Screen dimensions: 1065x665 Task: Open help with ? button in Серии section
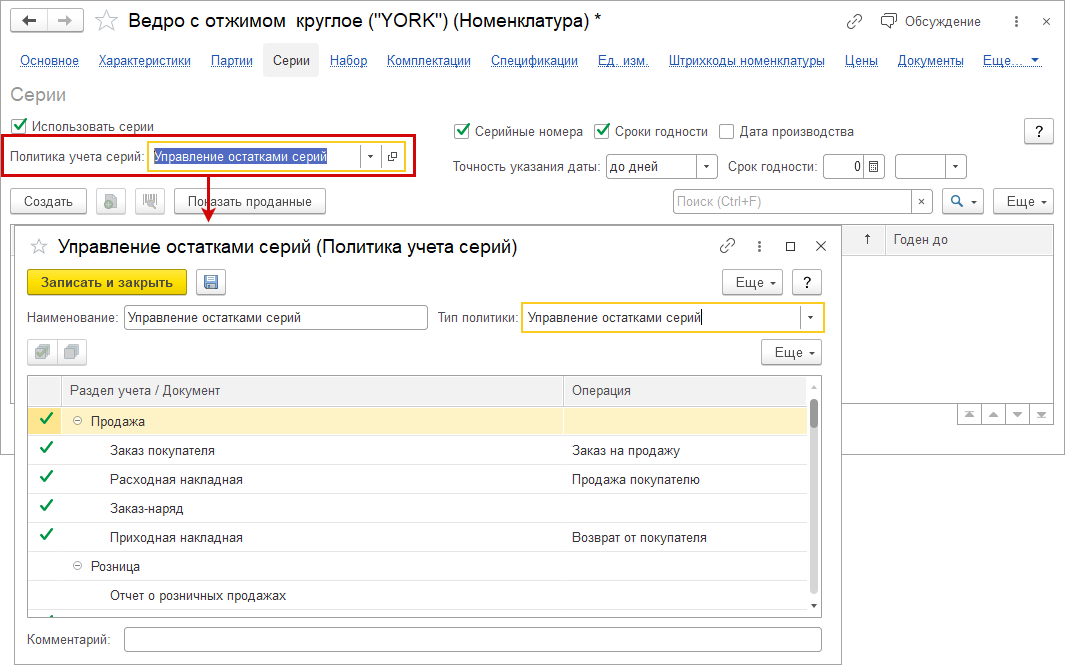pyautogui.click(x=1039, y=132)
